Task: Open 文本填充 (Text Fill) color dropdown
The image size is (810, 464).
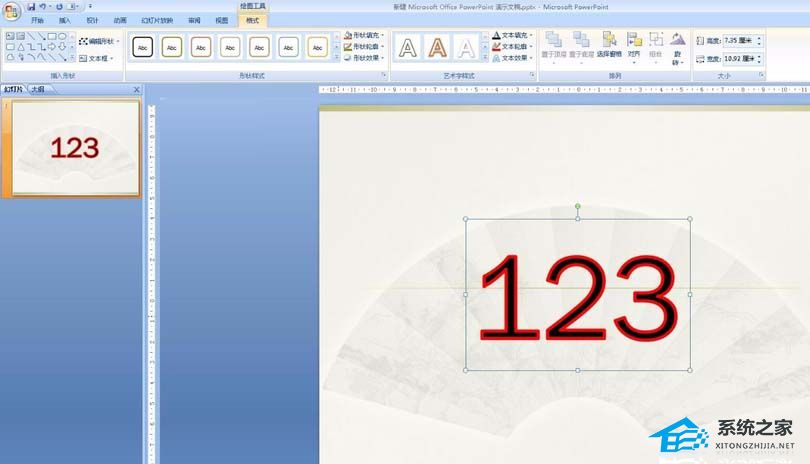Action: pyautogui.click(x=512, y=35)
